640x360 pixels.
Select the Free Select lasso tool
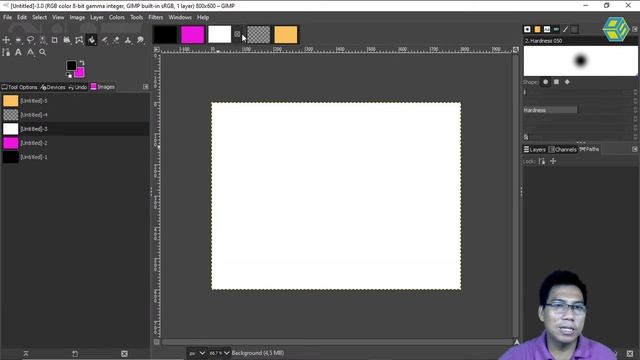(31, 40)
